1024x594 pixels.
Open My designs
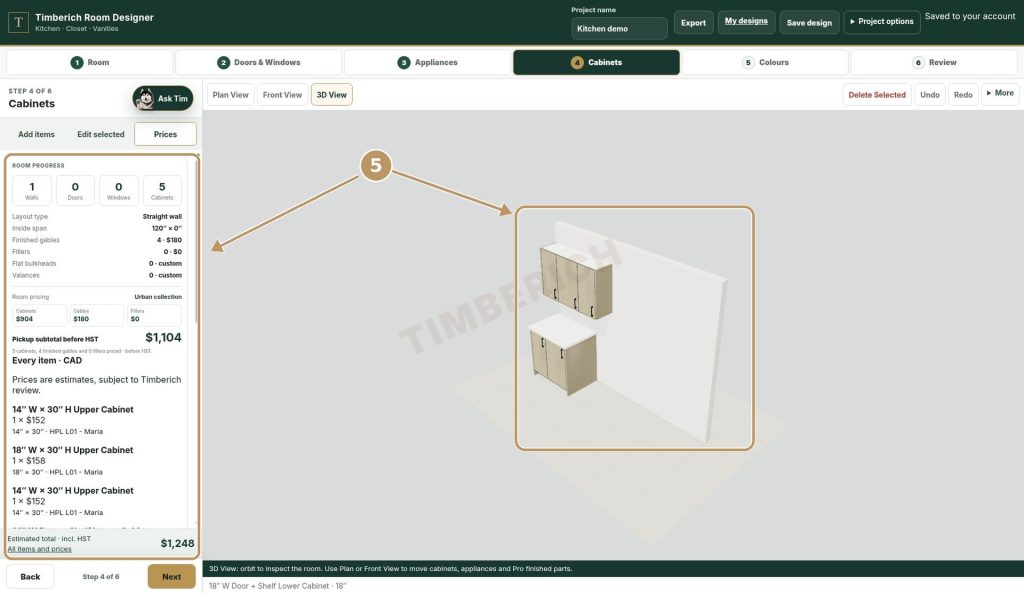(x=746, y=22)
